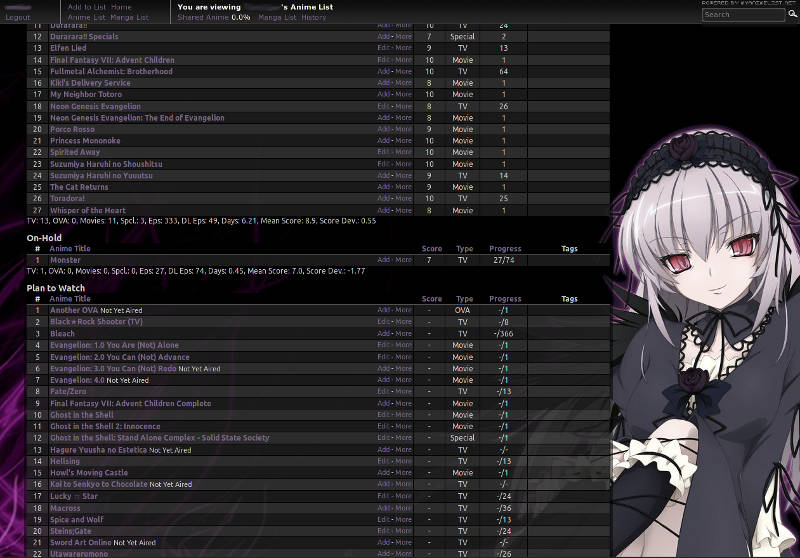
Task: Open the Bleach entry
Action: (x=62, y=334)
